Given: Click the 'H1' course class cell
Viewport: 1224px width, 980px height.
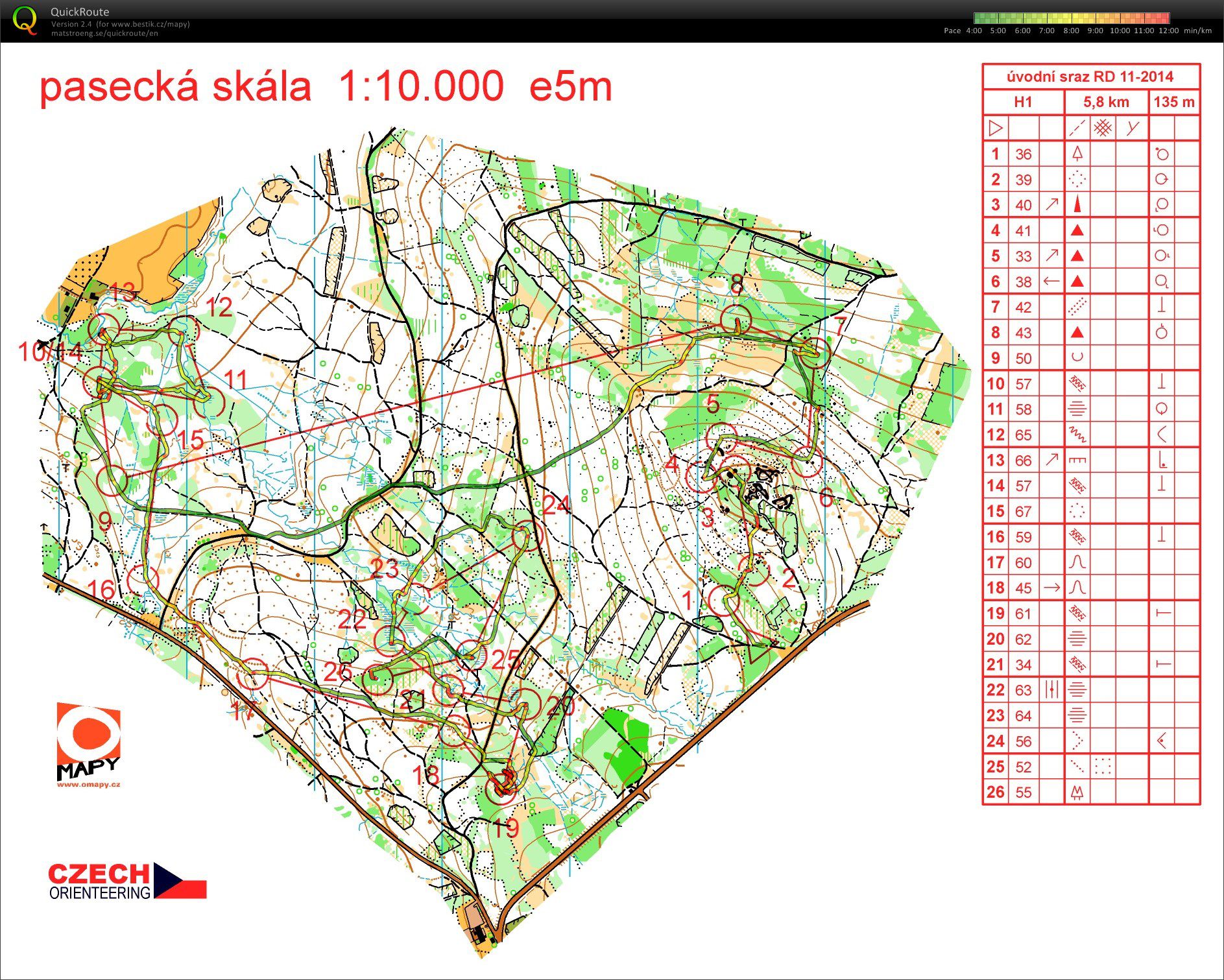Looking at the screenshot, I should click(x=1023, y=102).
